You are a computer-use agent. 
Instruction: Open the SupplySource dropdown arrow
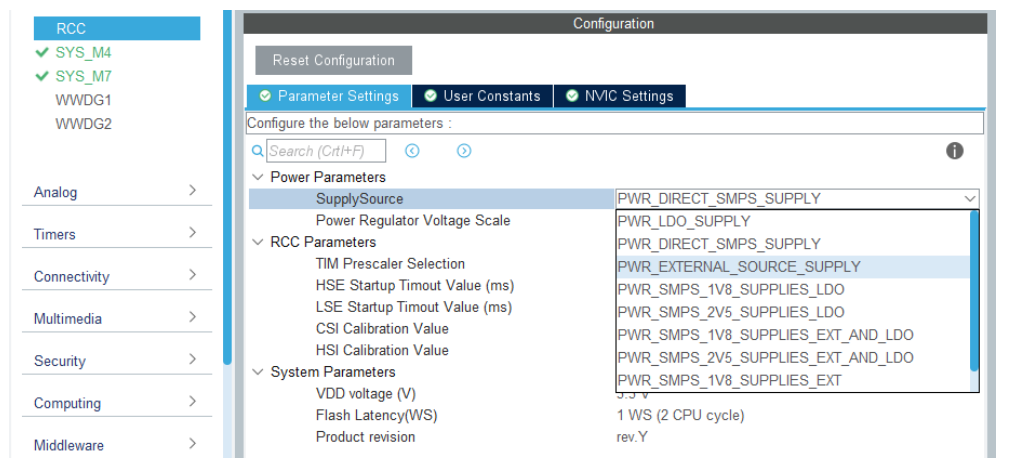tap(970, 199)
